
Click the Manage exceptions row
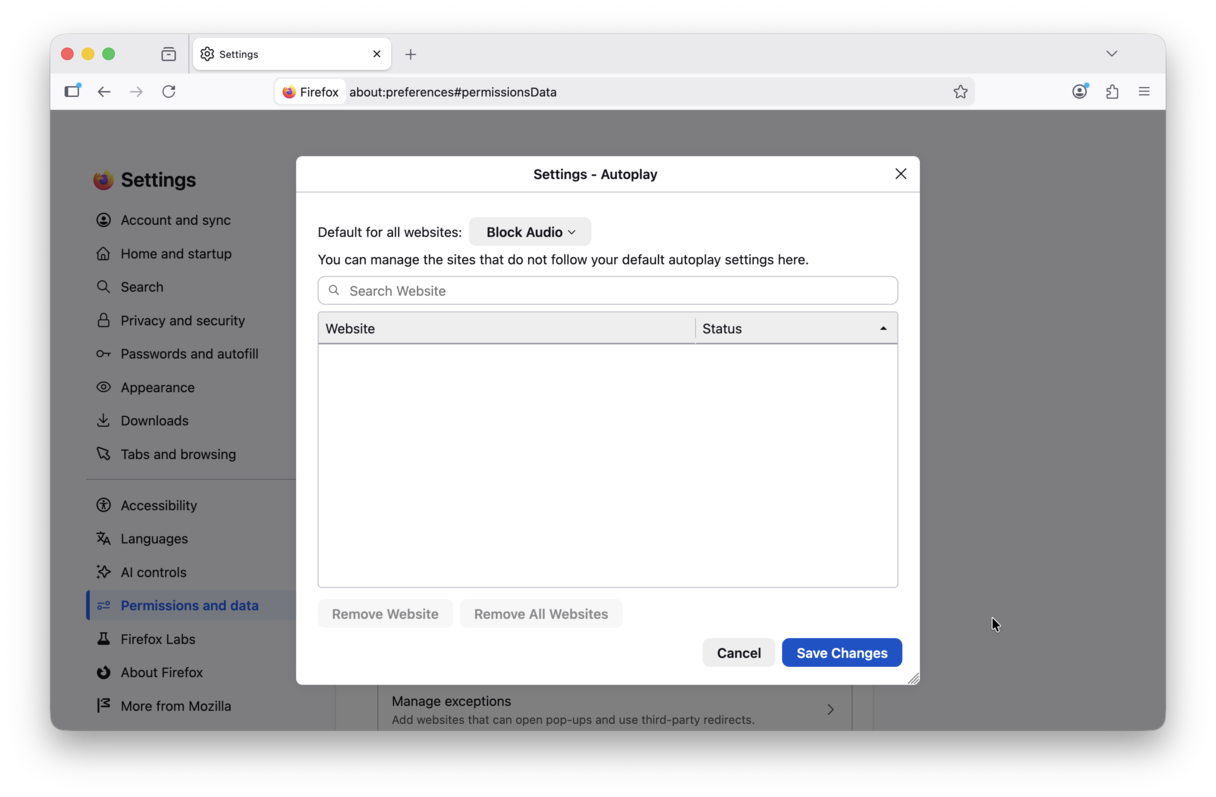tap(614, 709)
